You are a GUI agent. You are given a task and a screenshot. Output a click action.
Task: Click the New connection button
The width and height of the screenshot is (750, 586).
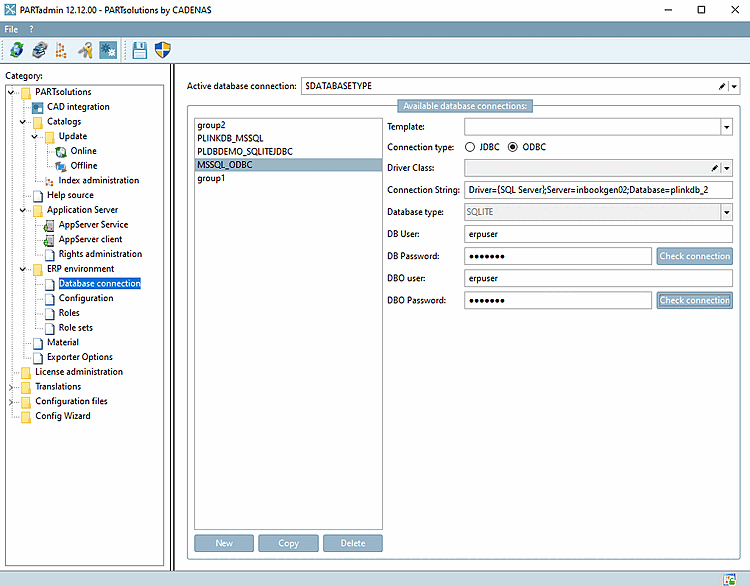coord(224,543)
